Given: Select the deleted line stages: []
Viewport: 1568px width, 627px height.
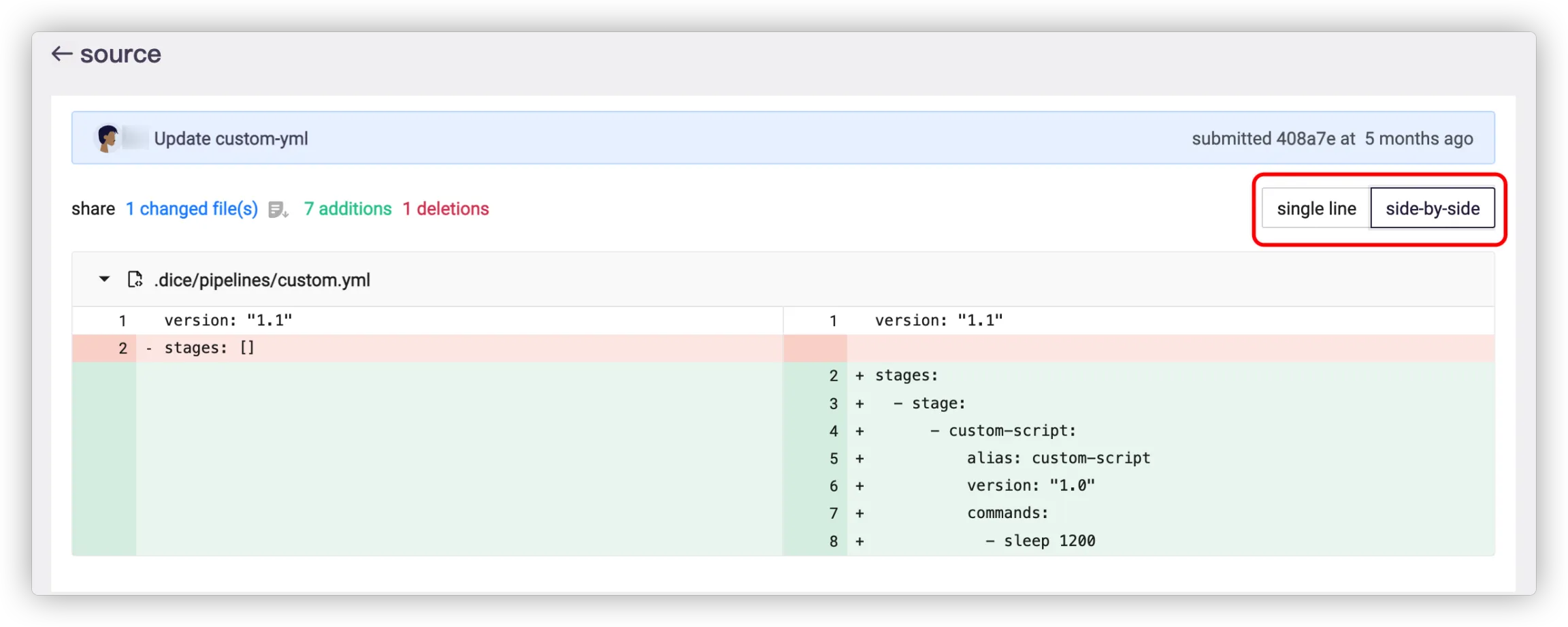Looking at the screenshot, I should 209,348.
